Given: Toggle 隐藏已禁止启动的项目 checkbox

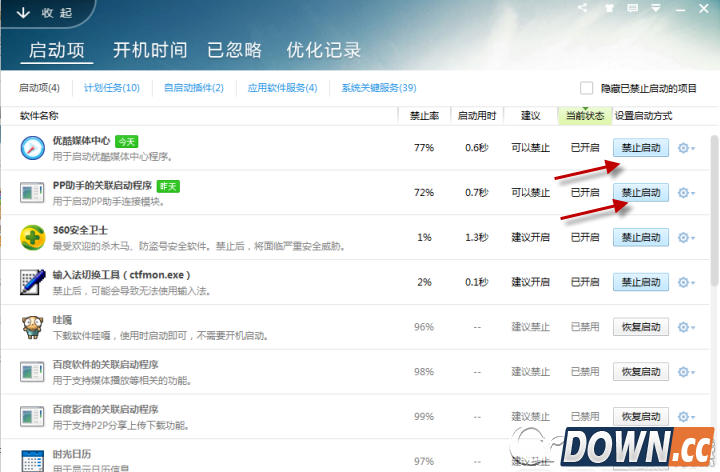Looking at the screenshot, I should [586, 88].
